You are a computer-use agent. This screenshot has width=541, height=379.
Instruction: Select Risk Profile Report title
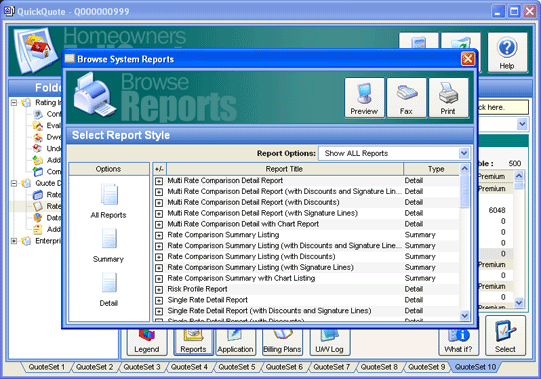coord(197,289)
